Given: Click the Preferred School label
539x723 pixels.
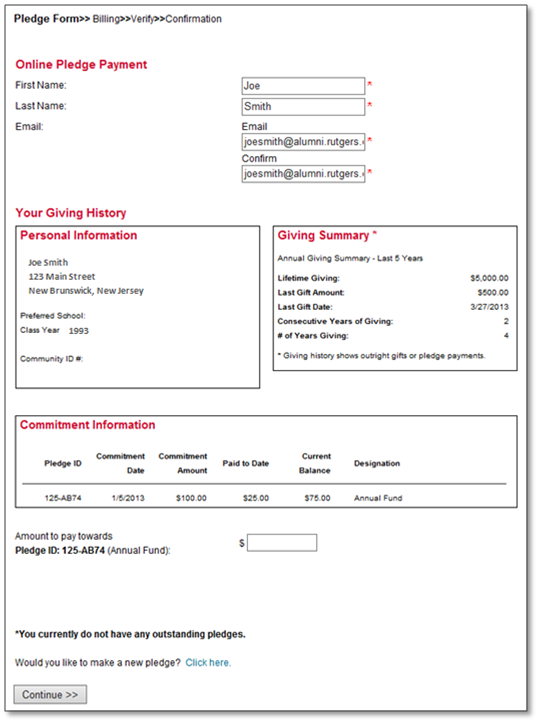Looking at the screenshot, I should click(53, 316).
